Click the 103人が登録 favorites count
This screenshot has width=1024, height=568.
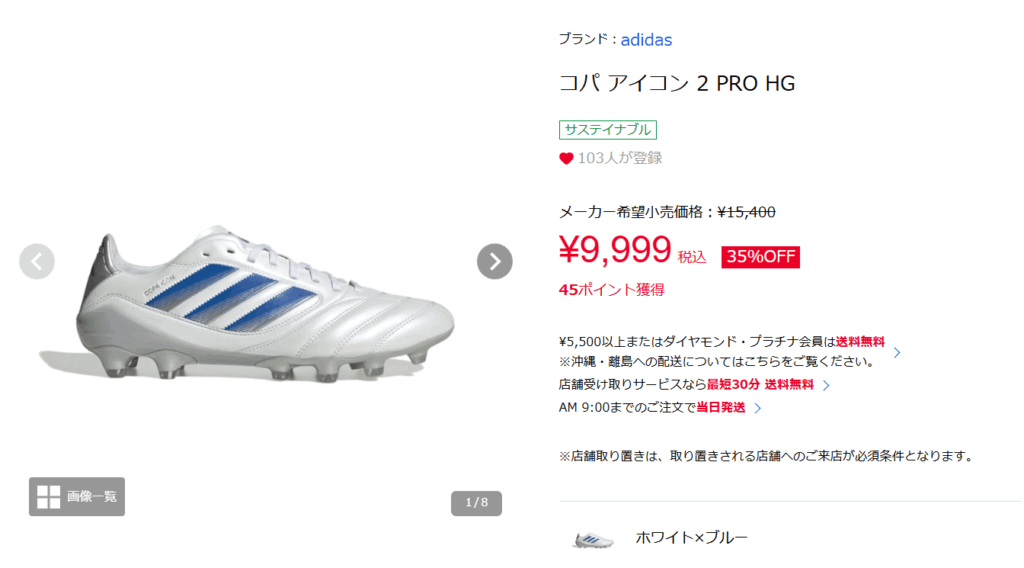pos(620,159)
